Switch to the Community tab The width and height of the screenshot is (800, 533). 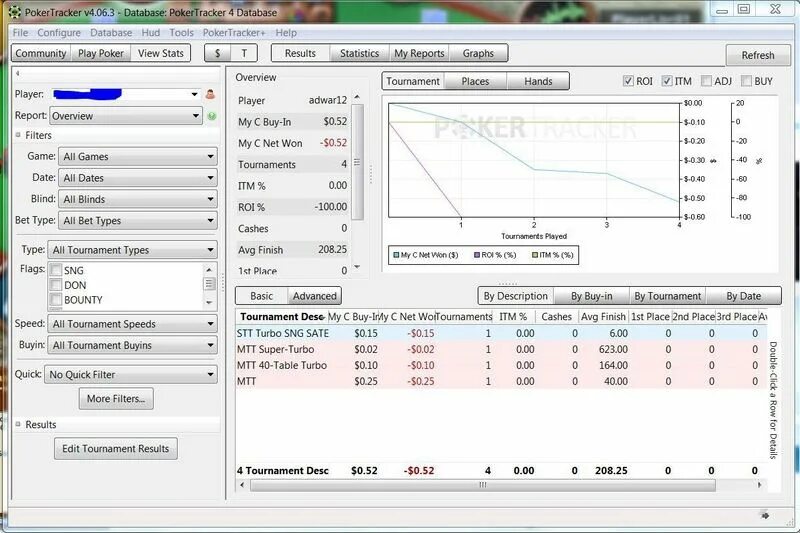point(41,53)
